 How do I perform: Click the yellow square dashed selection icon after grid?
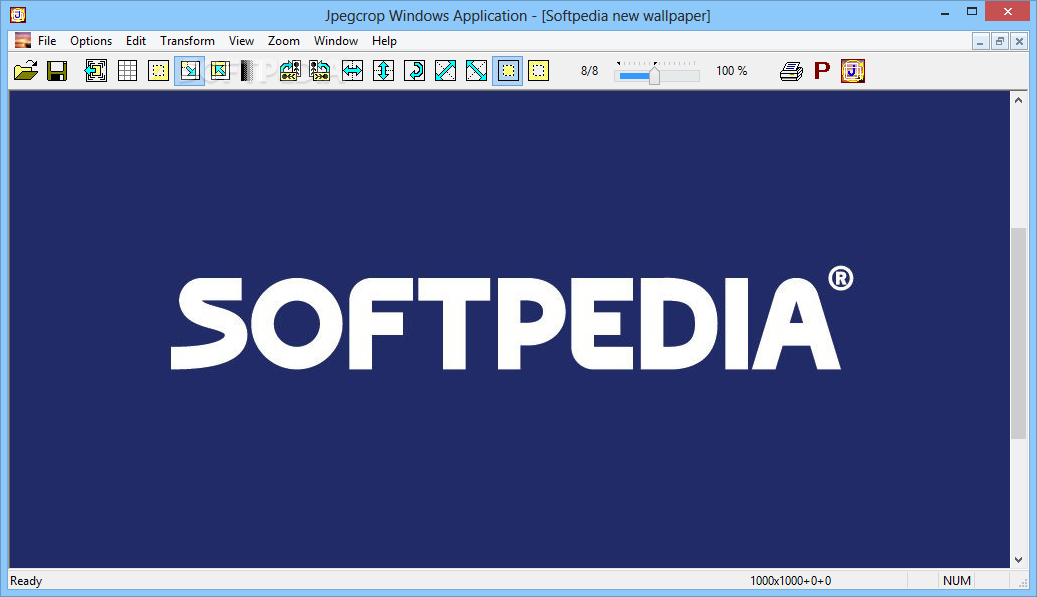(158, 71)
